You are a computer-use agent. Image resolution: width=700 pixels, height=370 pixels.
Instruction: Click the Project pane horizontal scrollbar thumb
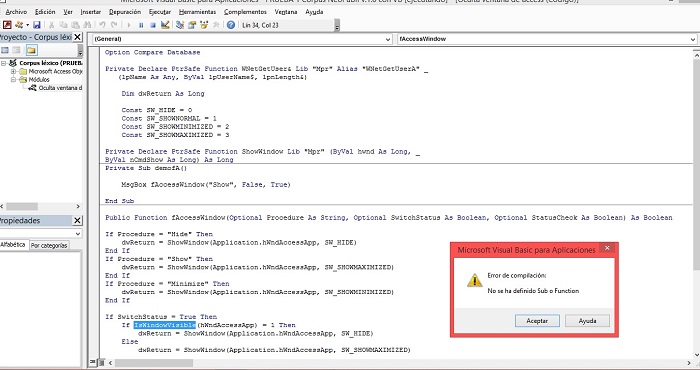click(21, 207)
